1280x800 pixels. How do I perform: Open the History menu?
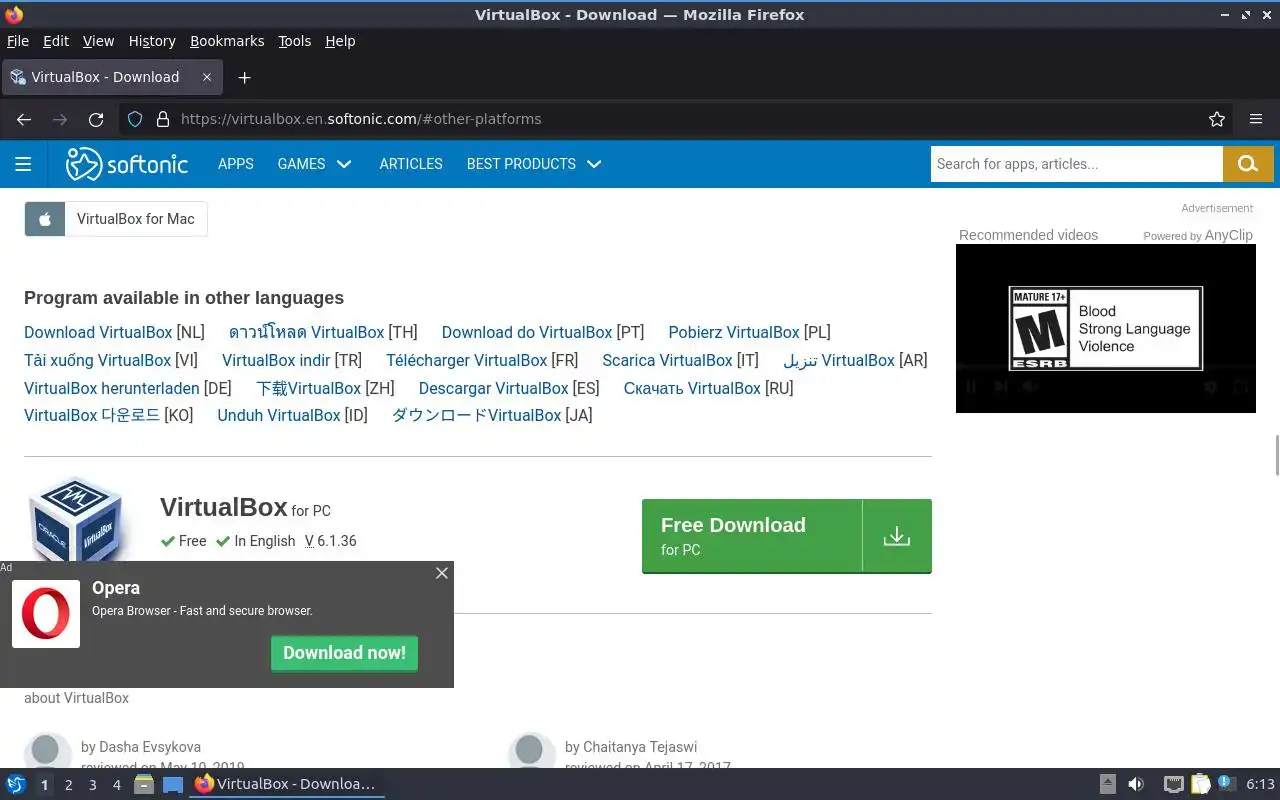(152, 41)
